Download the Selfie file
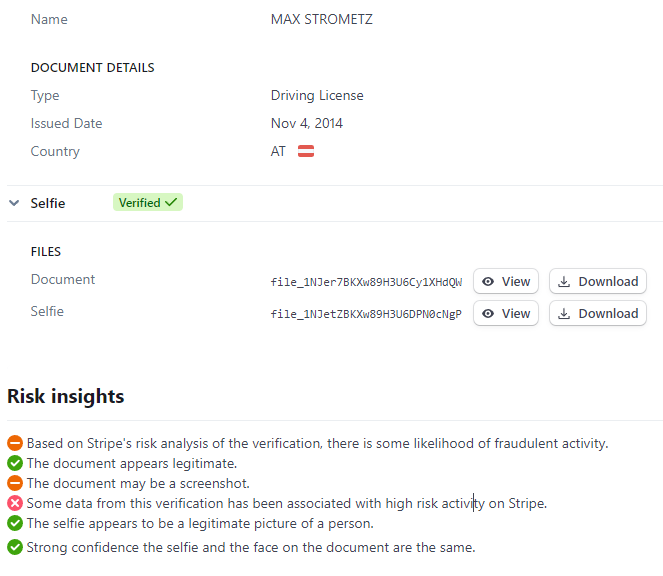The width and height of the screenshot is (663, 576). click(597, 313)
